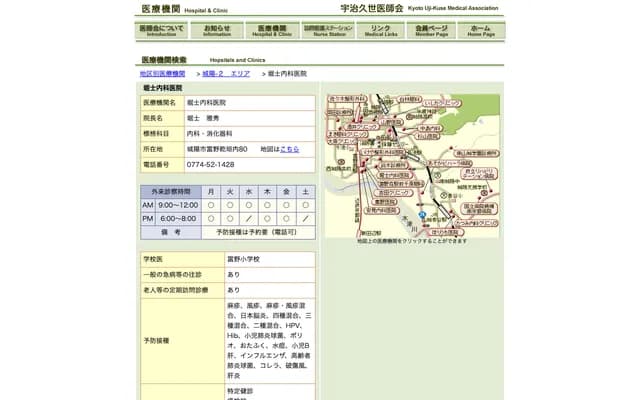This screenshot has height=400, width=640.
Task: Open the 会員ページ Member Page nav button
Action: click(431, 31)
